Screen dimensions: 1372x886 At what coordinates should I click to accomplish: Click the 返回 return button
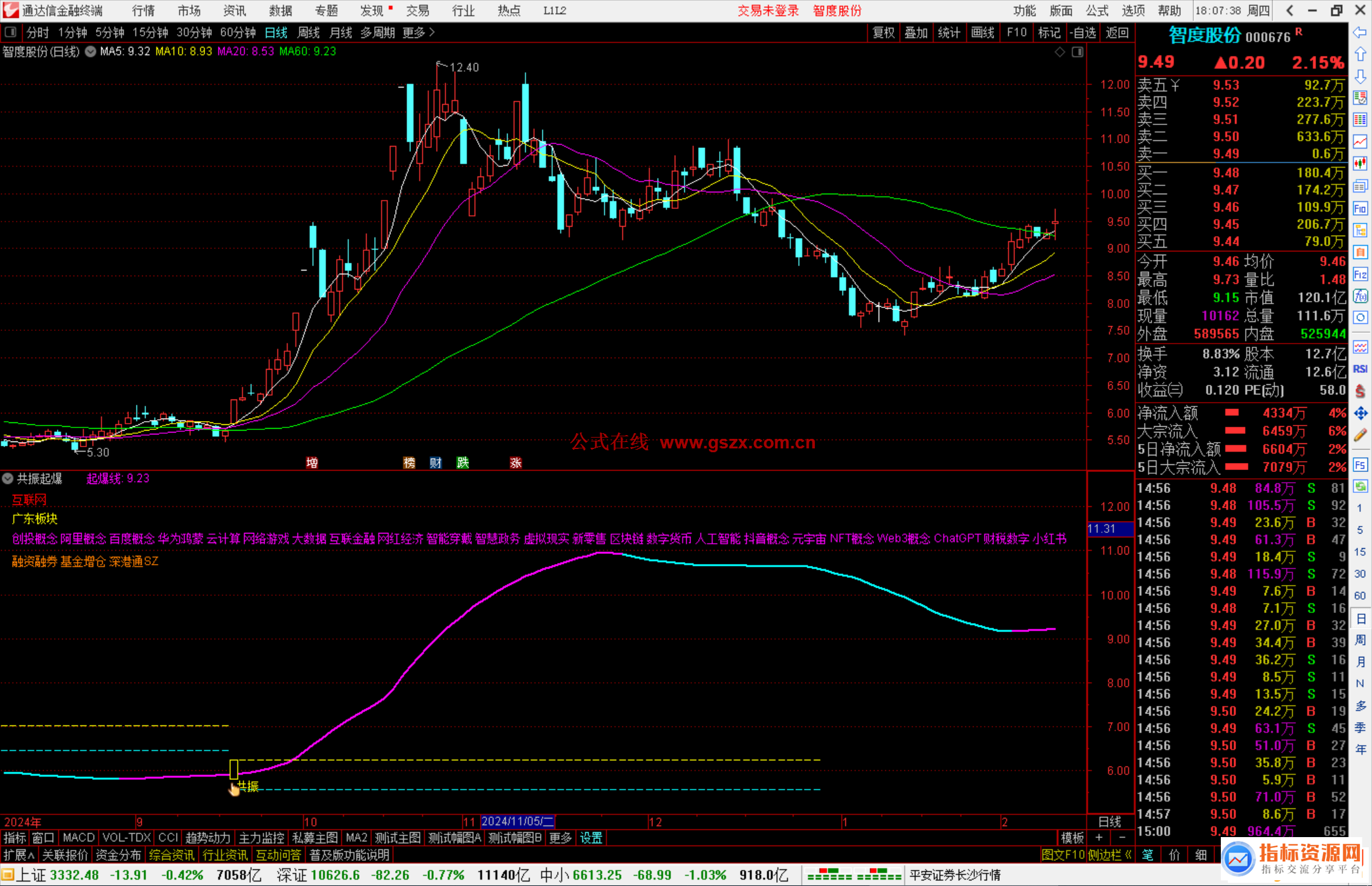pyautogui.click(x=1117, y=32)
